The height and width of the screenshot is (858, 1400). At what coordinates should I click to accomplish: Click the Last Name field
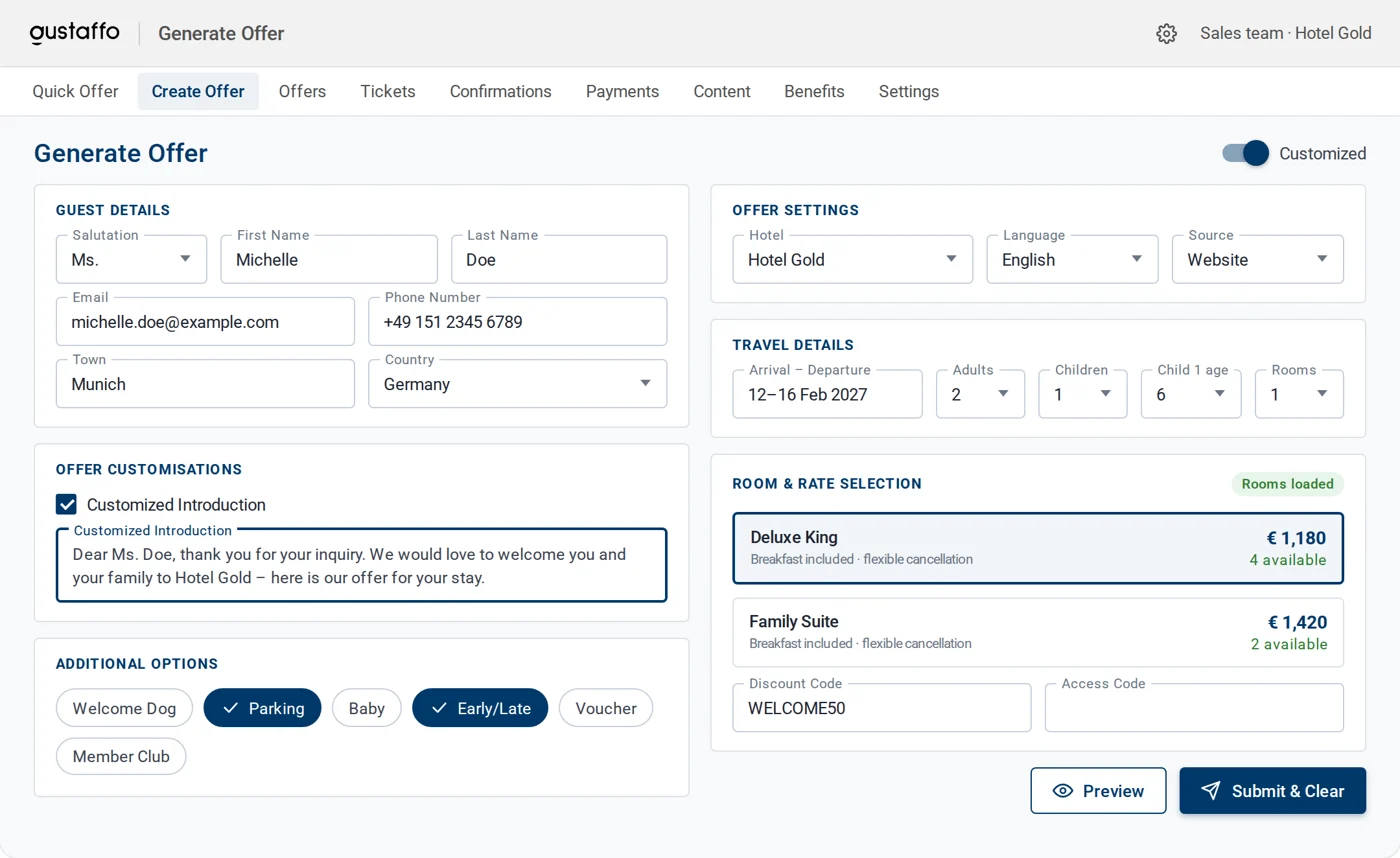click(x=559, y=260)
